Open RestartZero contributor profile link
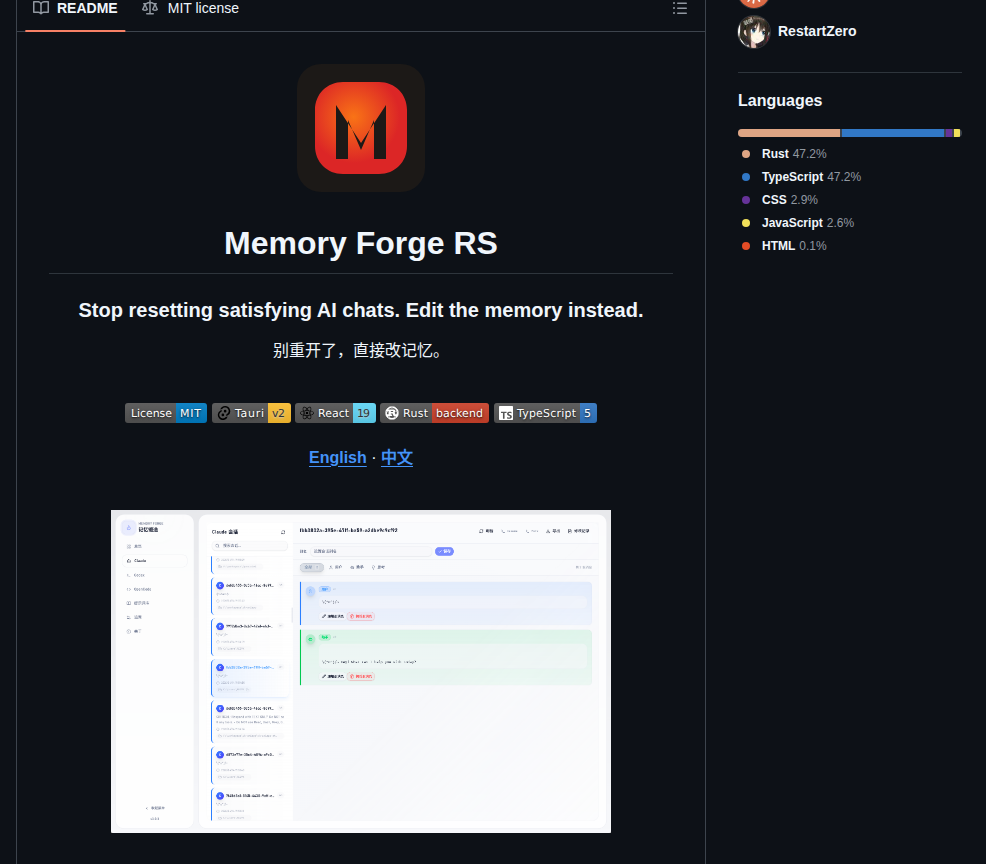This screenshot has width=986, height=864. pos(817,31)
